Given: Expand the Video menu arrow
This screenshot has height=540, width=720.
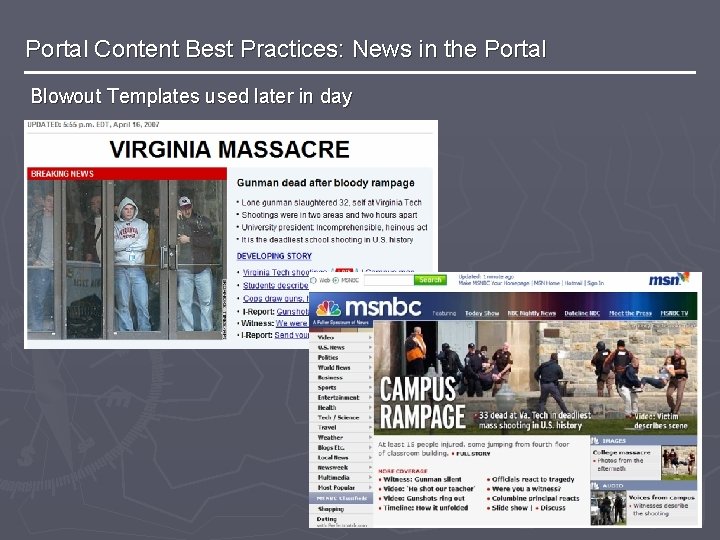Looking at the screenshot, I should (370, 338).
